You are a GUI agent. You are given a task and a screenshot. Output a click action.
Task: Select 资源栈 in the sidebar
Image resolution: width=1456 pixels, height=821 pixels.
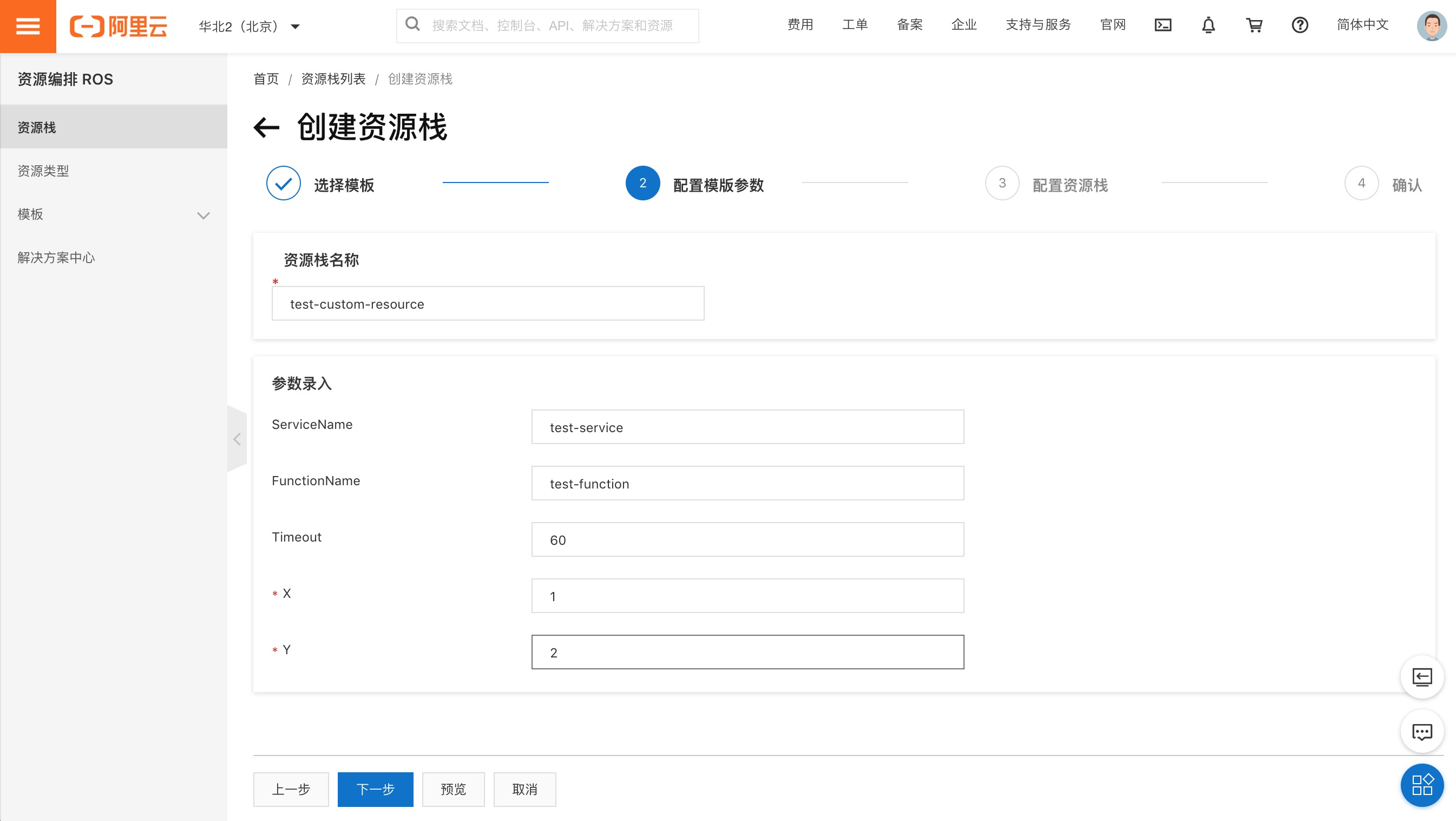tap(114, 127)
